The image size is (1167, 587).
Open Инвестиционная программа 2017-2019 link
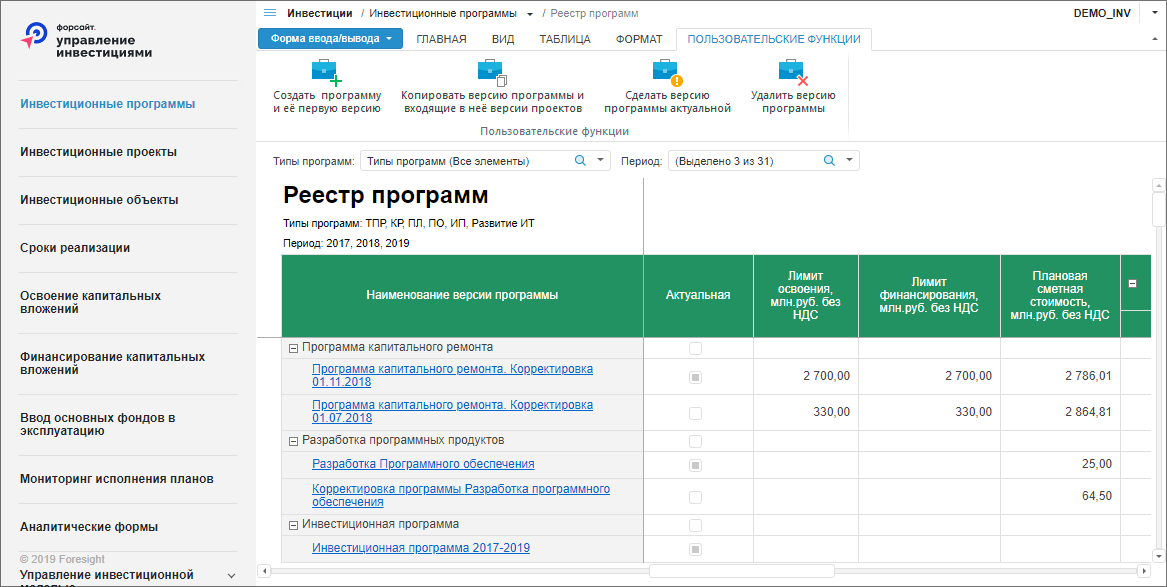(x=421, y=548)
